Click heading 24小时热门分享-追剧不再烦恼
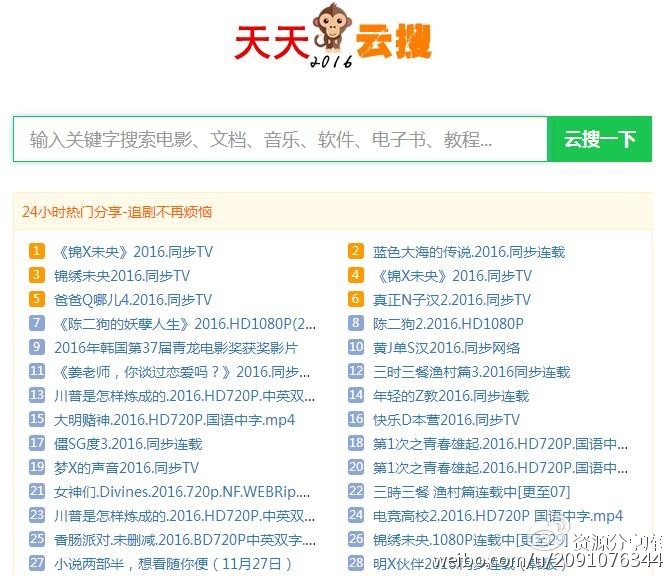The width and height of the screenshot is (669, 576). pyautogui.click(x=117, y=212)
